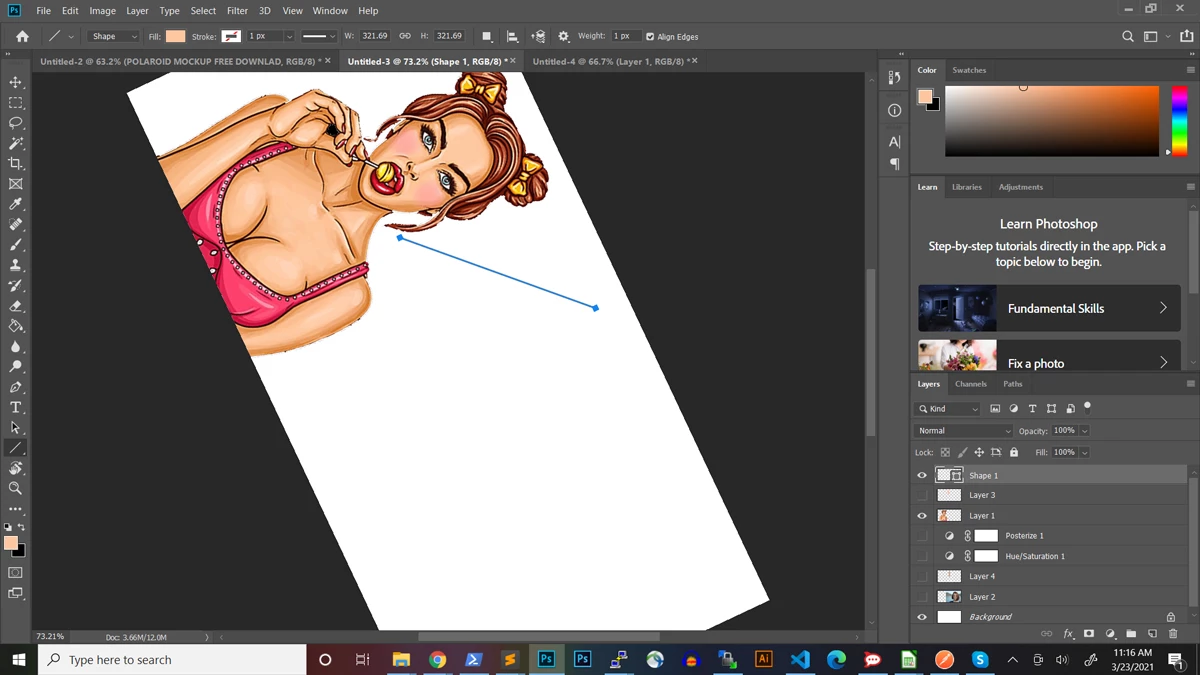Select the Clone Stamp tool

coord(16,265)
